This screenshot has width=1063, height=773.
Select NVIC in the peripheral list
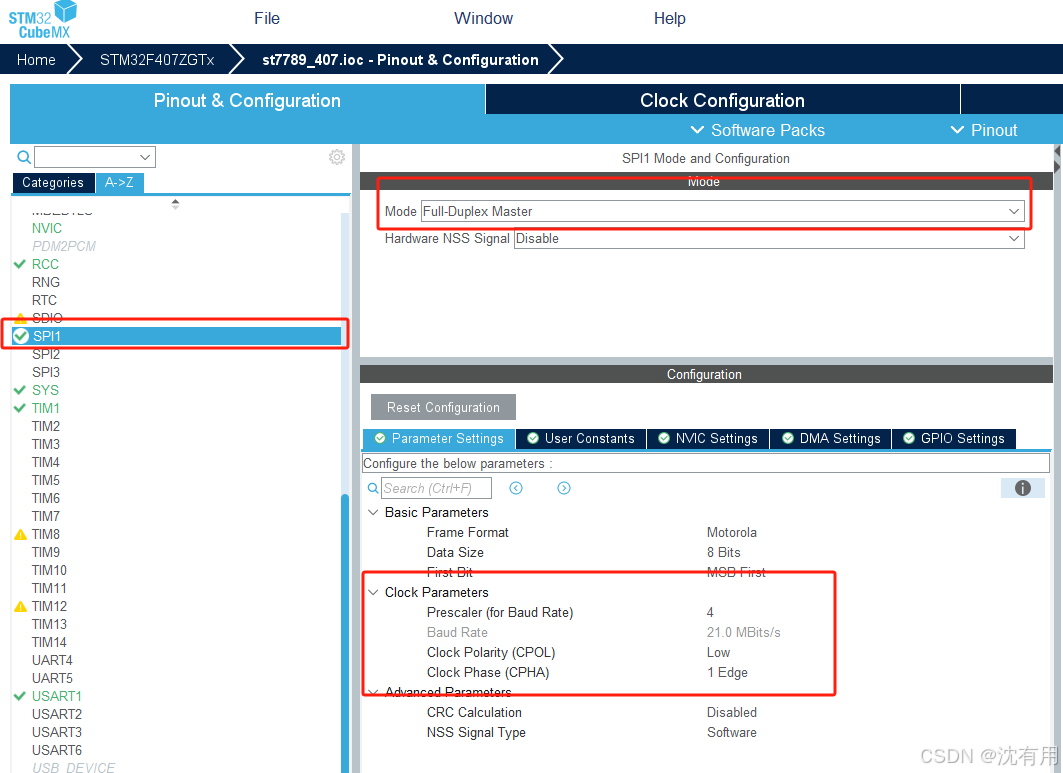(47, 229)
